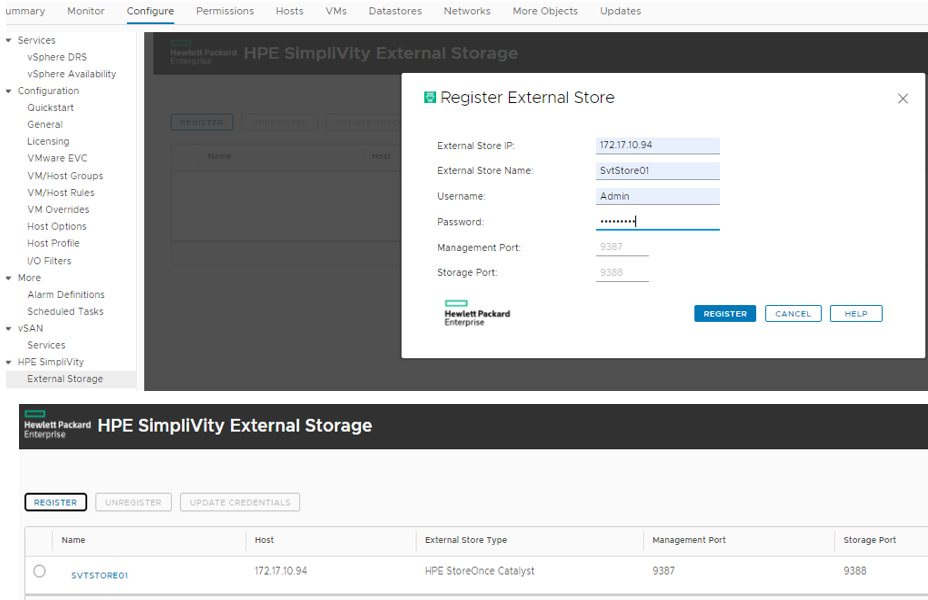Select the SVTSTORE01 row radio button
This screenshot has height=600, width=928.
40,571
